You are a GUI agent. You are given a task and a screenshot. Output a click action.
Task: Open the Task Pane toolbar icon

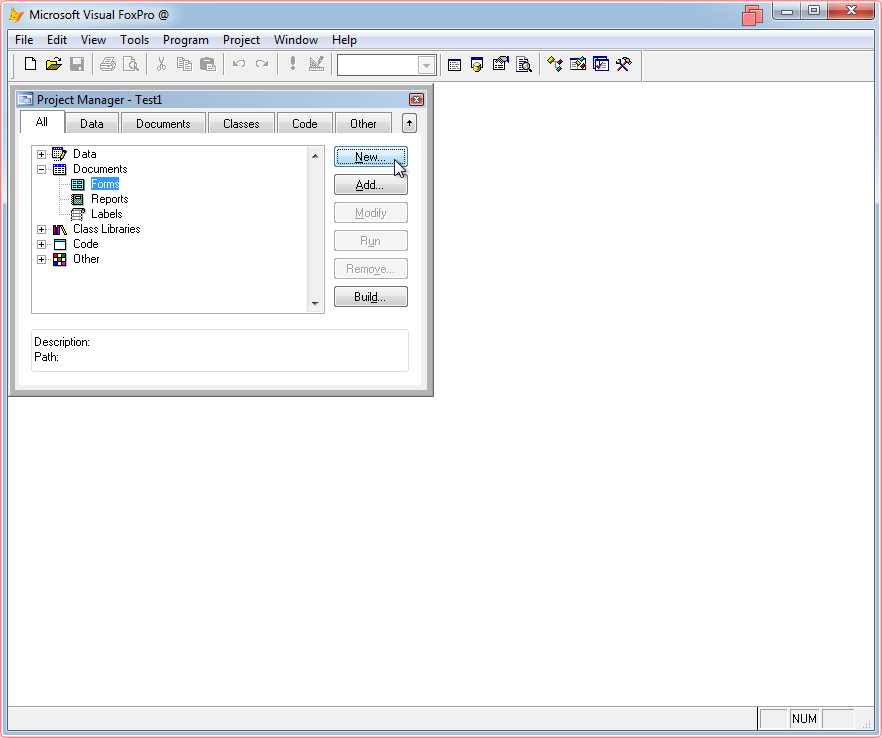tap(601, 64)
